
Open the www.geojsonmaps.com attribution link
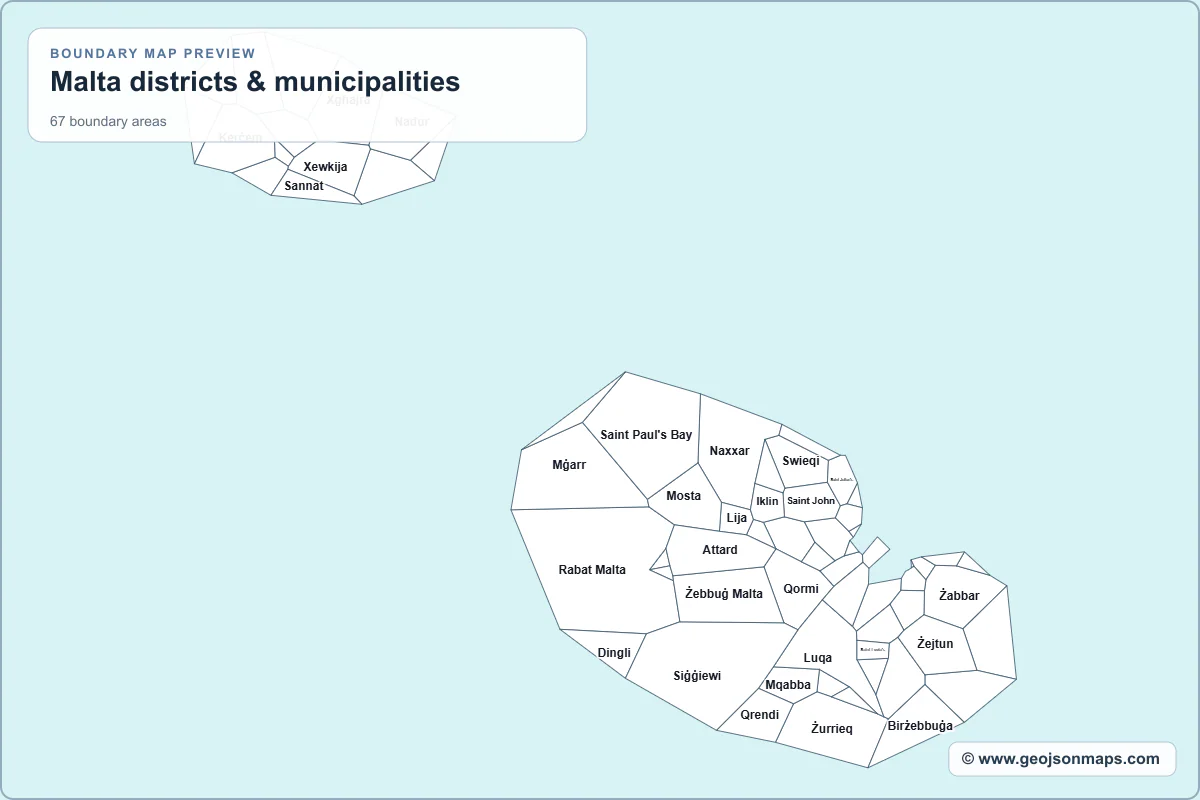pyautogui.click(x=1061, y=759)
